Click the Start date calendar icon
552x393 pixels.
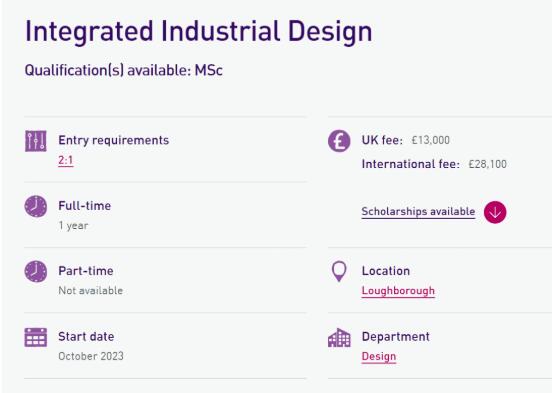(36, 337)
